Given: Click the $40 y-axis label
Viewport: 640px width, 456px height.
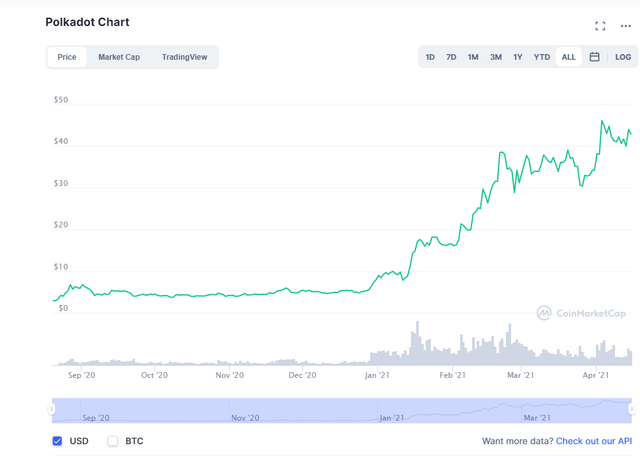Looking at the screenshot, I should tap(61, 141).
